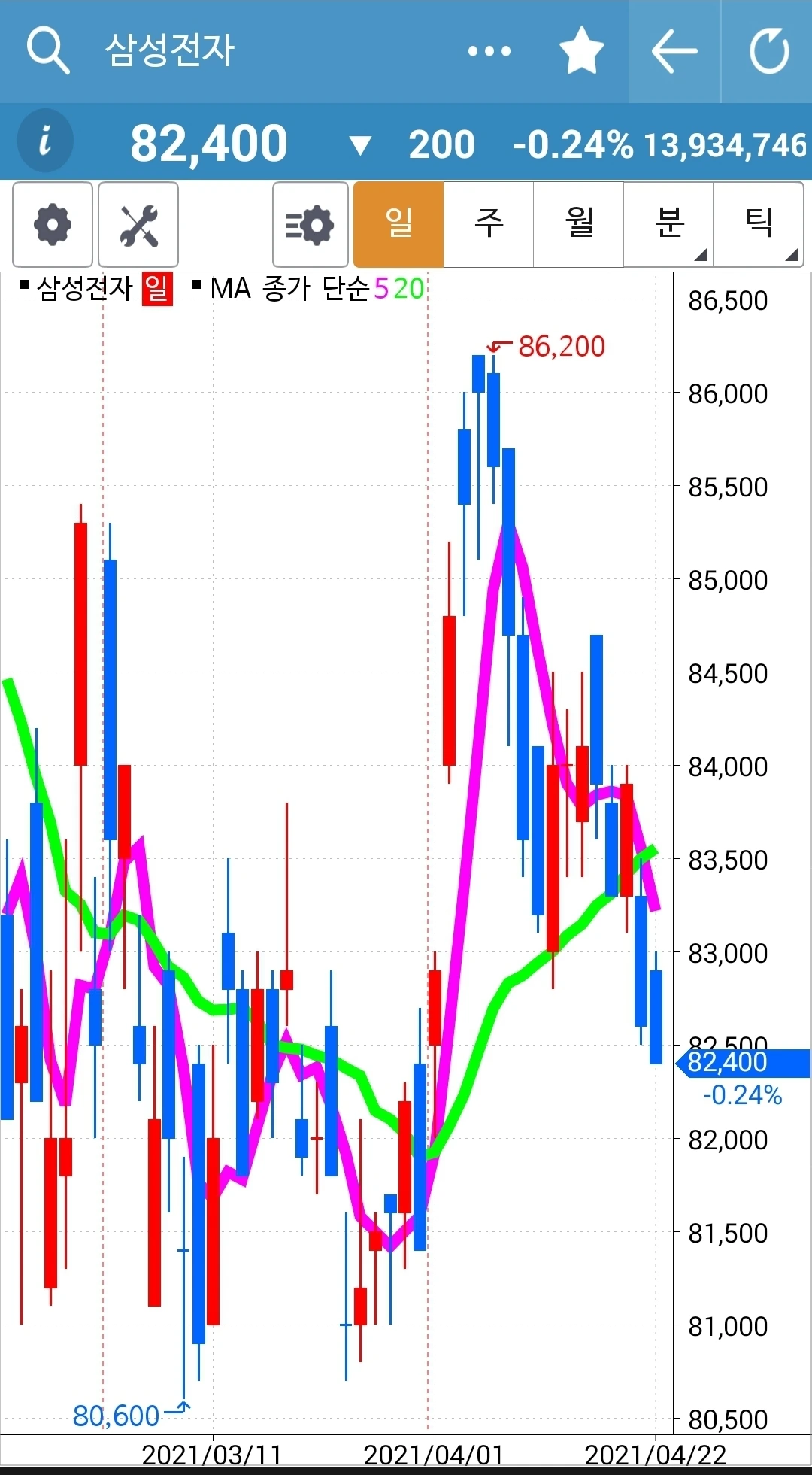The height and width of the screenshot is (1475, 812).
Task: Toggle the favorite star icon
Action: click(x=582, y=50)
